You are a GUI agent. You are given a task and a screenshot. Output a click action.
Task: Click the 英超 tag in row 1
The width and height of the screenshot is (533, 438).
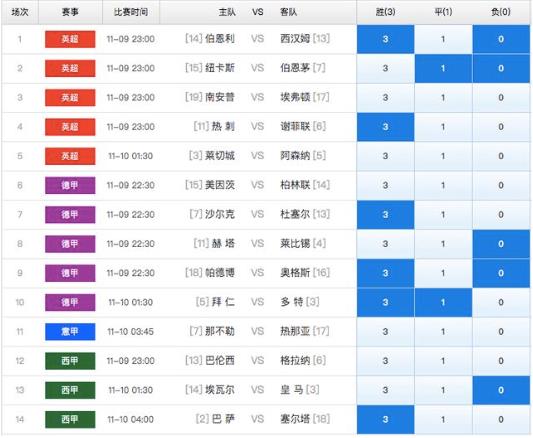(x=70, y=39)
